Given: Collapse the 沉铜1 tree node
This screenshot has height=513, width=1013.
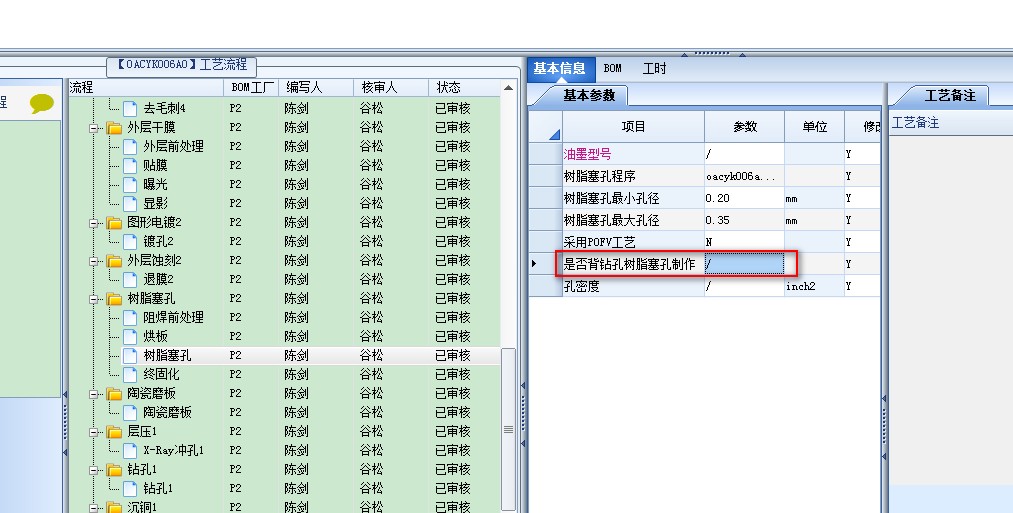Looking at the screenshot, I should tap(94, 508).
